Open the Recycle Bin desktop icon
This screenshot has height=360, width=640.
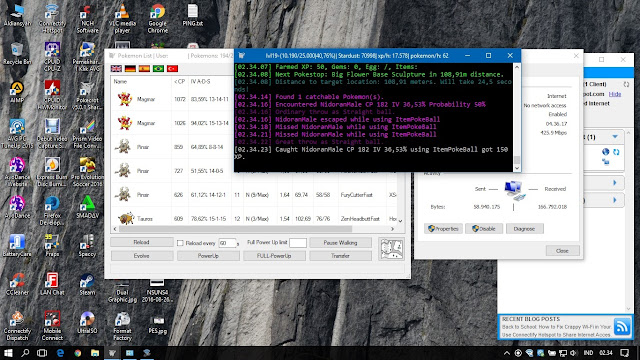point(17,53)
